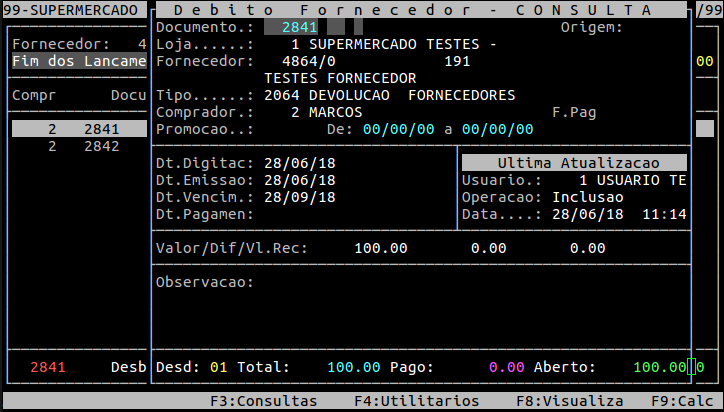Click the Promocao end date after 'a'

point(497,129)
